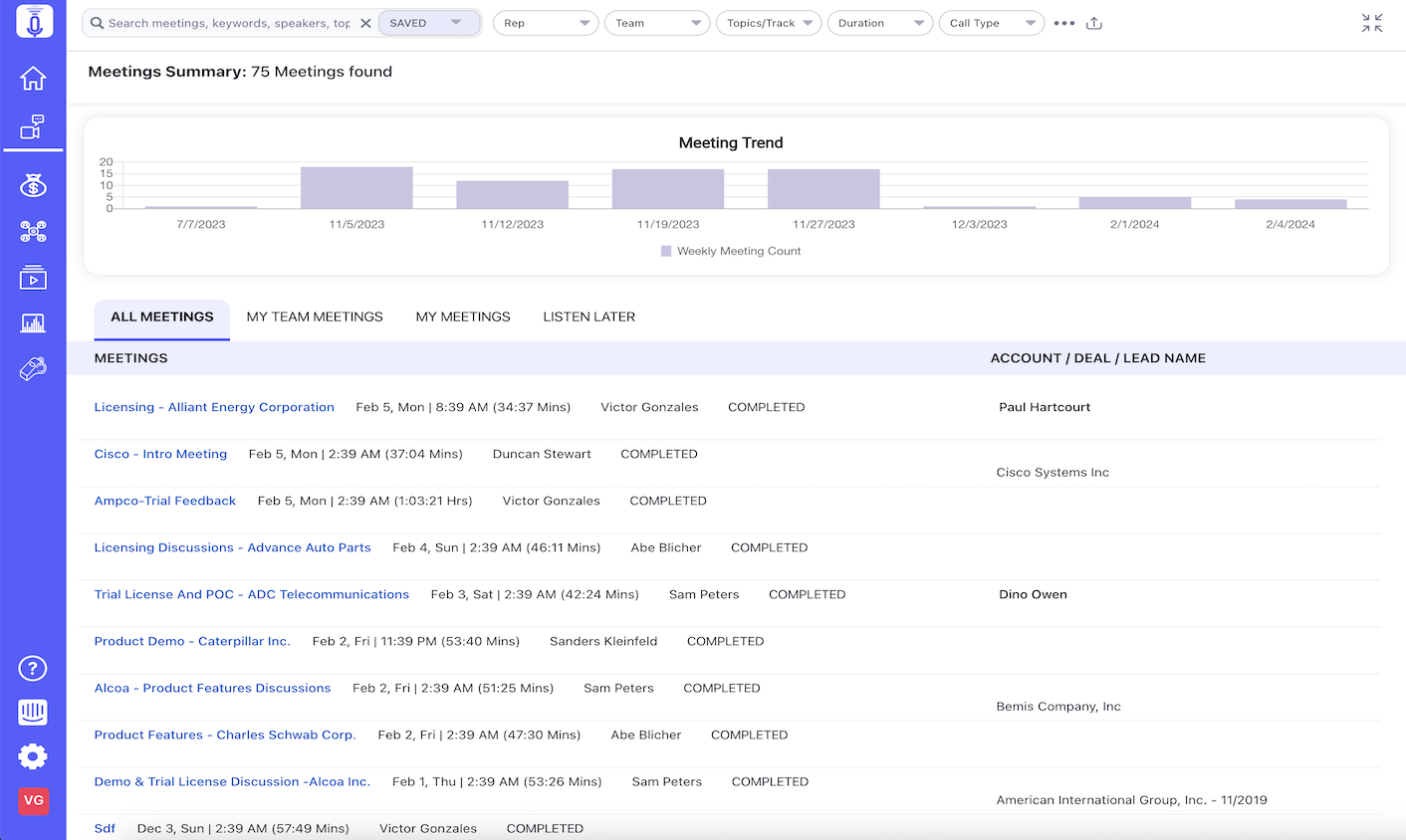Image resolution: width=1406 pixels, height=840 pixels.
Task: Open the SAVED filters dropdown
Action: [429, 22]
